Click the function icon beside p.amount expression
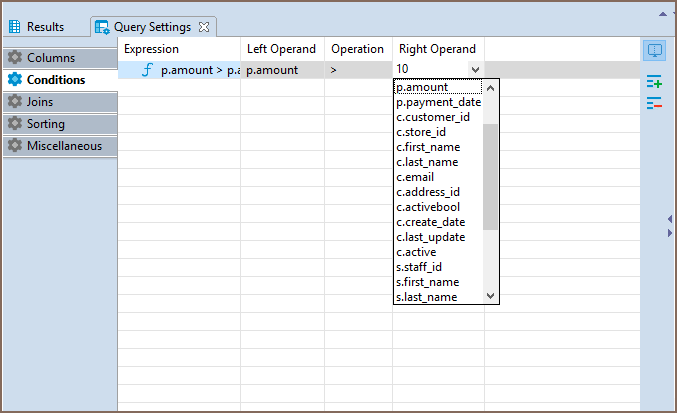677x413 pixels. (x=148, y=70)
